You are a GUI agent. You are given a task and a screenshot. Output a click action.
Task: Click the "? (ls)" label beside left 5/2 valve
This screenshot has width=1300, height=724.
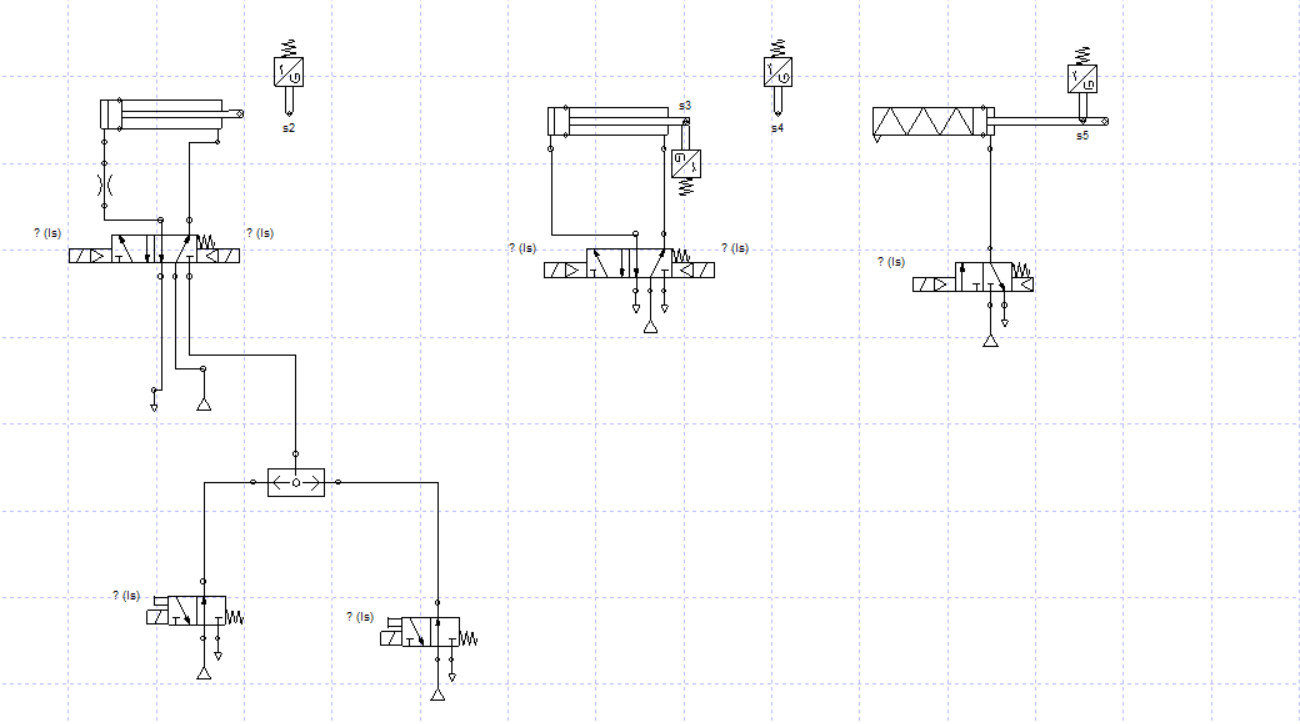[46, 231]
